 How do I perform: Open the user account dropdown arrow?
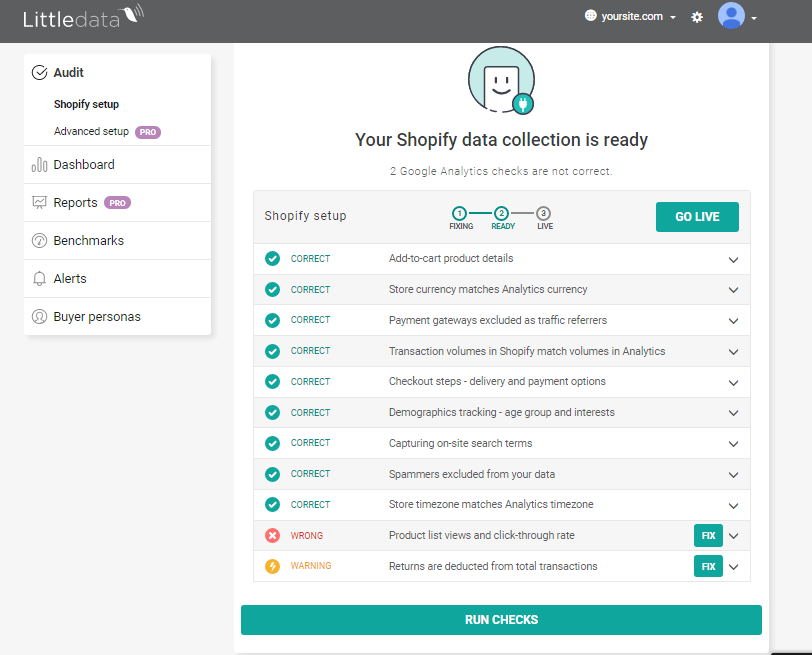point(754,18)
